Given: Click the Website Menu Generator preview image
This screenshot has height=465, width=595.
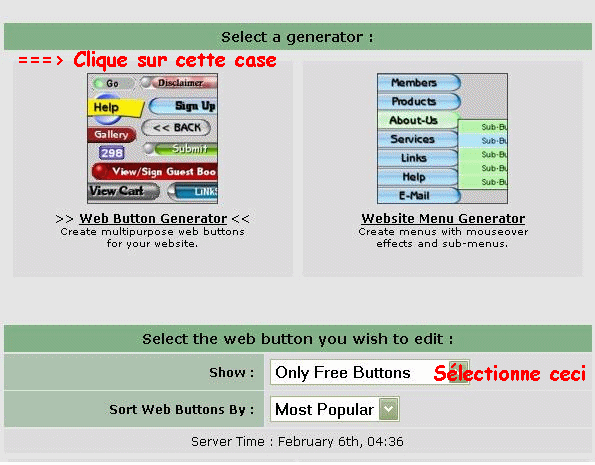Looking at the screenshot, I should tap(442, 139).
